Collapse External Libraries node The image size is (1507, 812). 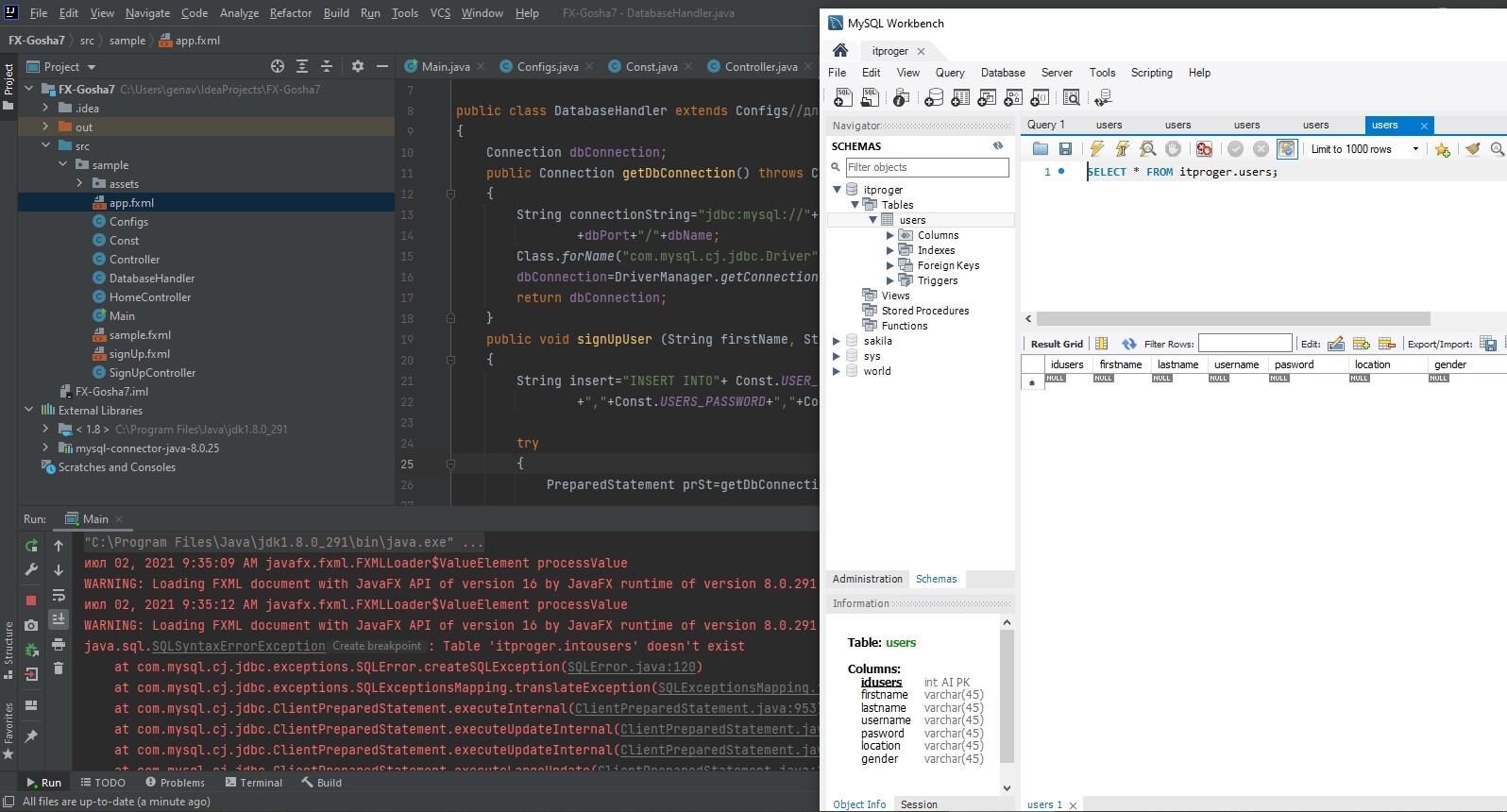(28, 410)
